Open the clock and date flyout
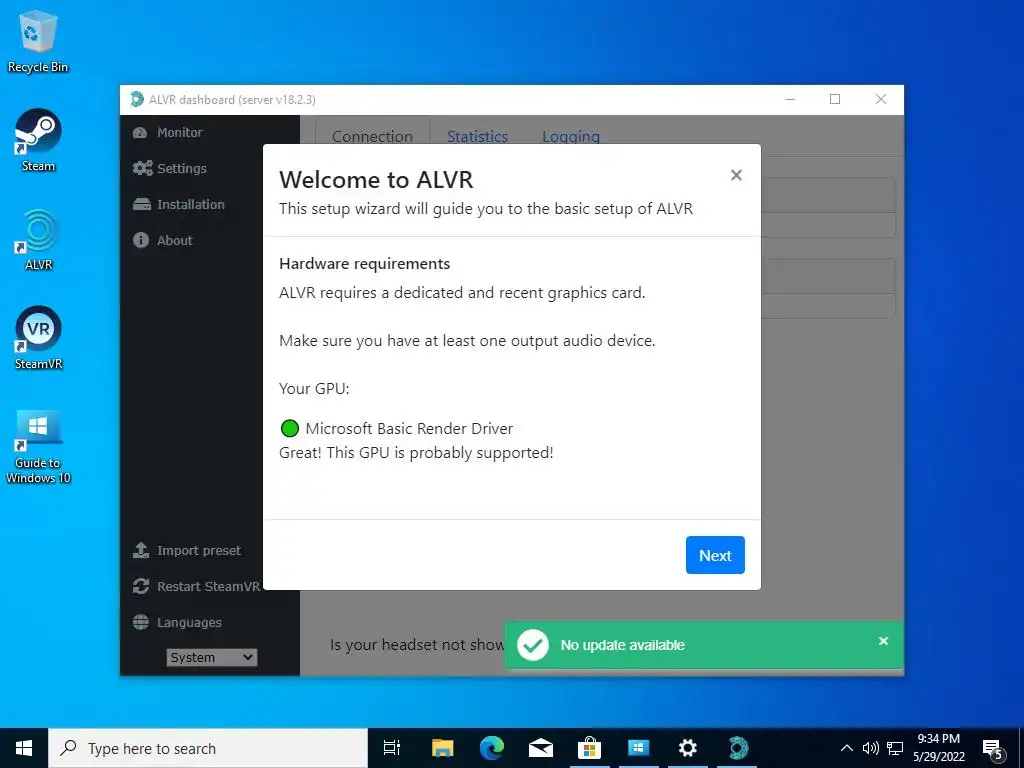This screenshot has height=768, width=1024. click(939, 748)
